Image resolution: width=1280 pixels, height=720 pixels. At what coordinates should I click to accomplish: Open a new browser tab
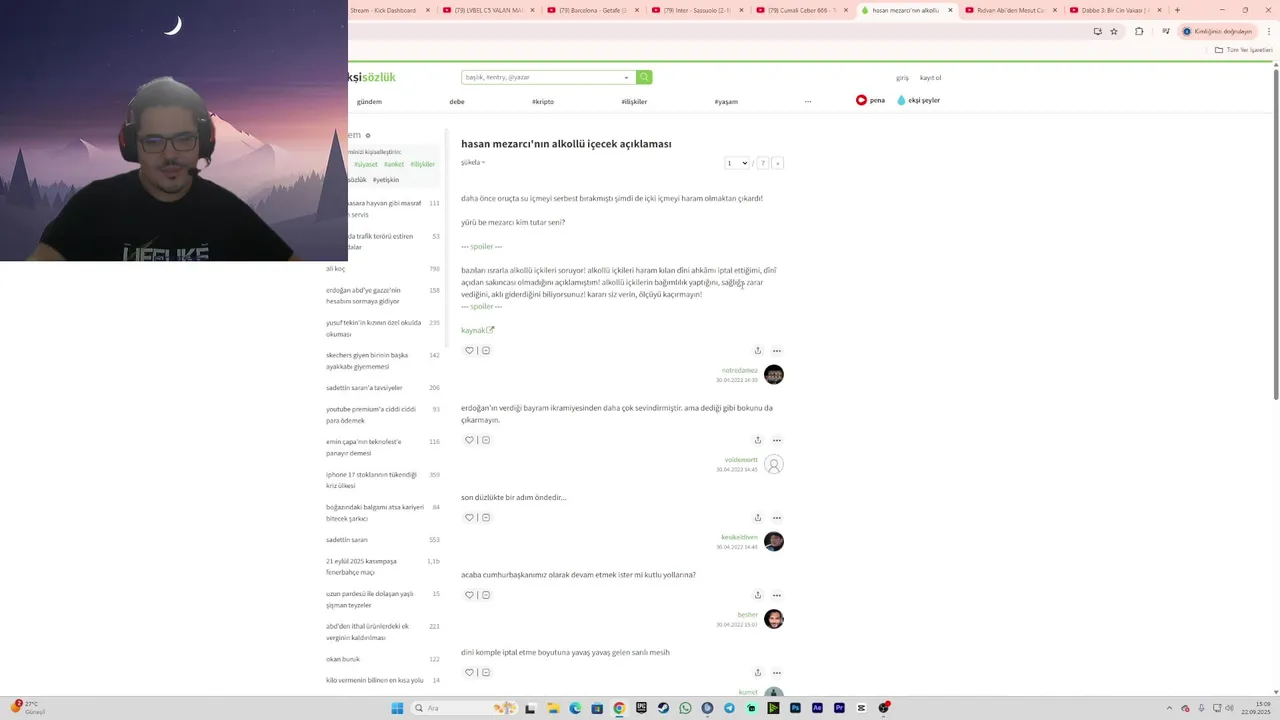[x=1177, y=10]
